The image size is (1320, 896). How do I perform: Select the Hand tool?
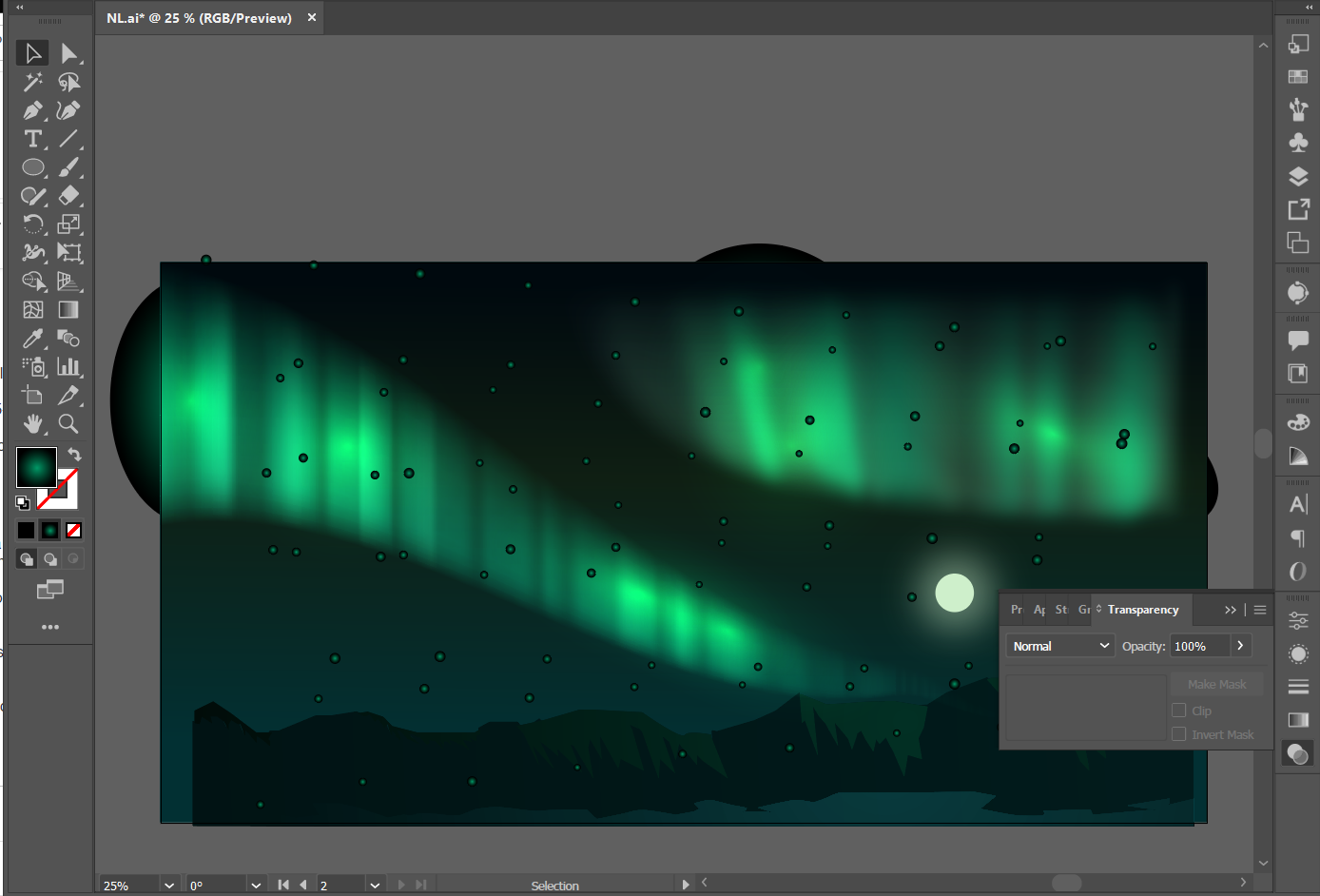click(x=32, y=424)
